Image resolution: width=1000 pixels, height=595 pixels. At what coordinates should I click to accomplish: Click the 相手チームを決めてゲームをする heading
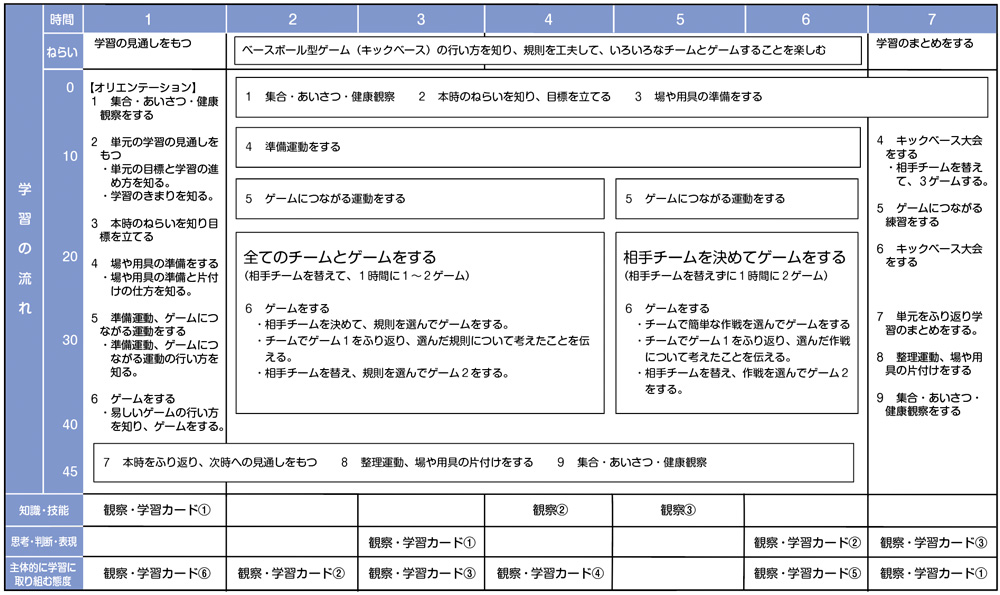click(x=734, y=257)
